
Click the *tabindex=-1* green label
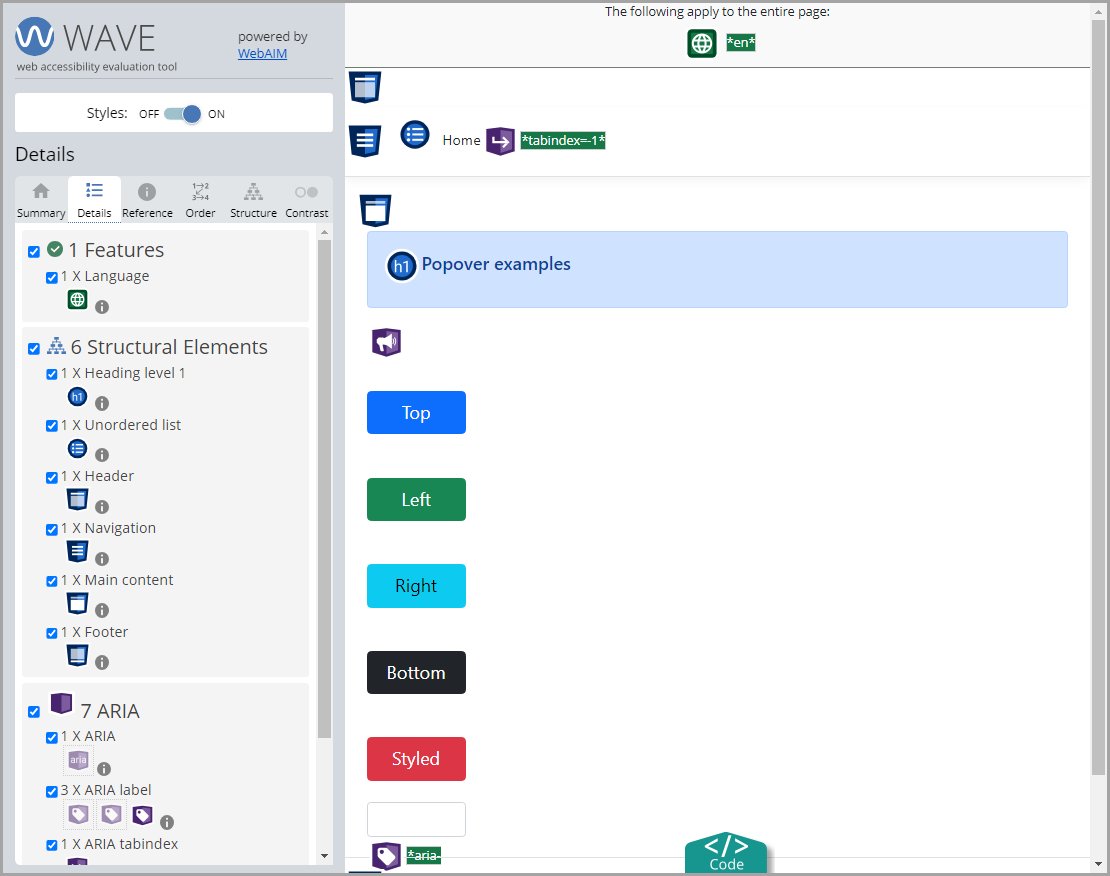point(563,140)
